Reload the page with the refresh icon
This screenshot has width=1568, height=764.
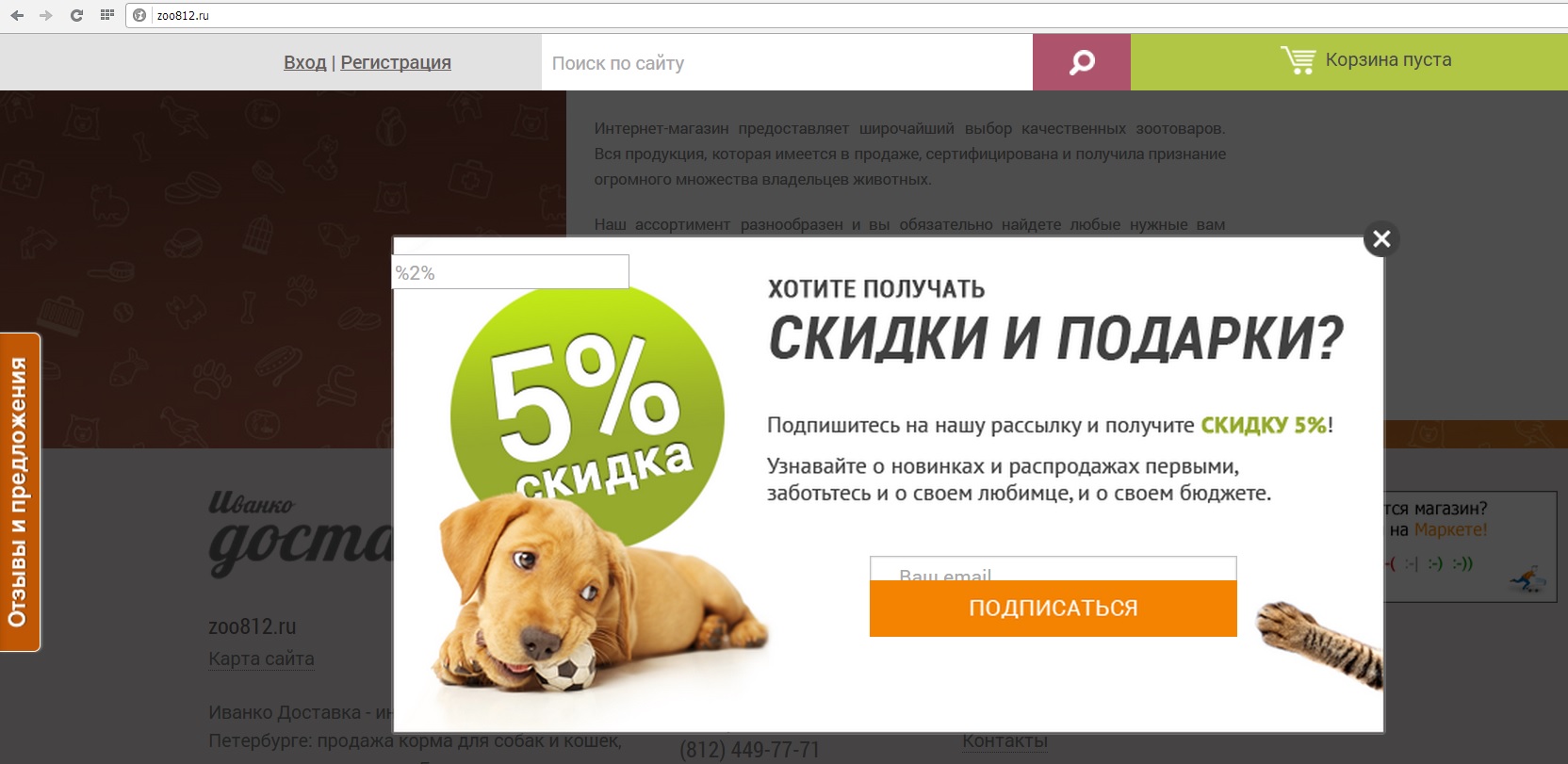[76, 15]
